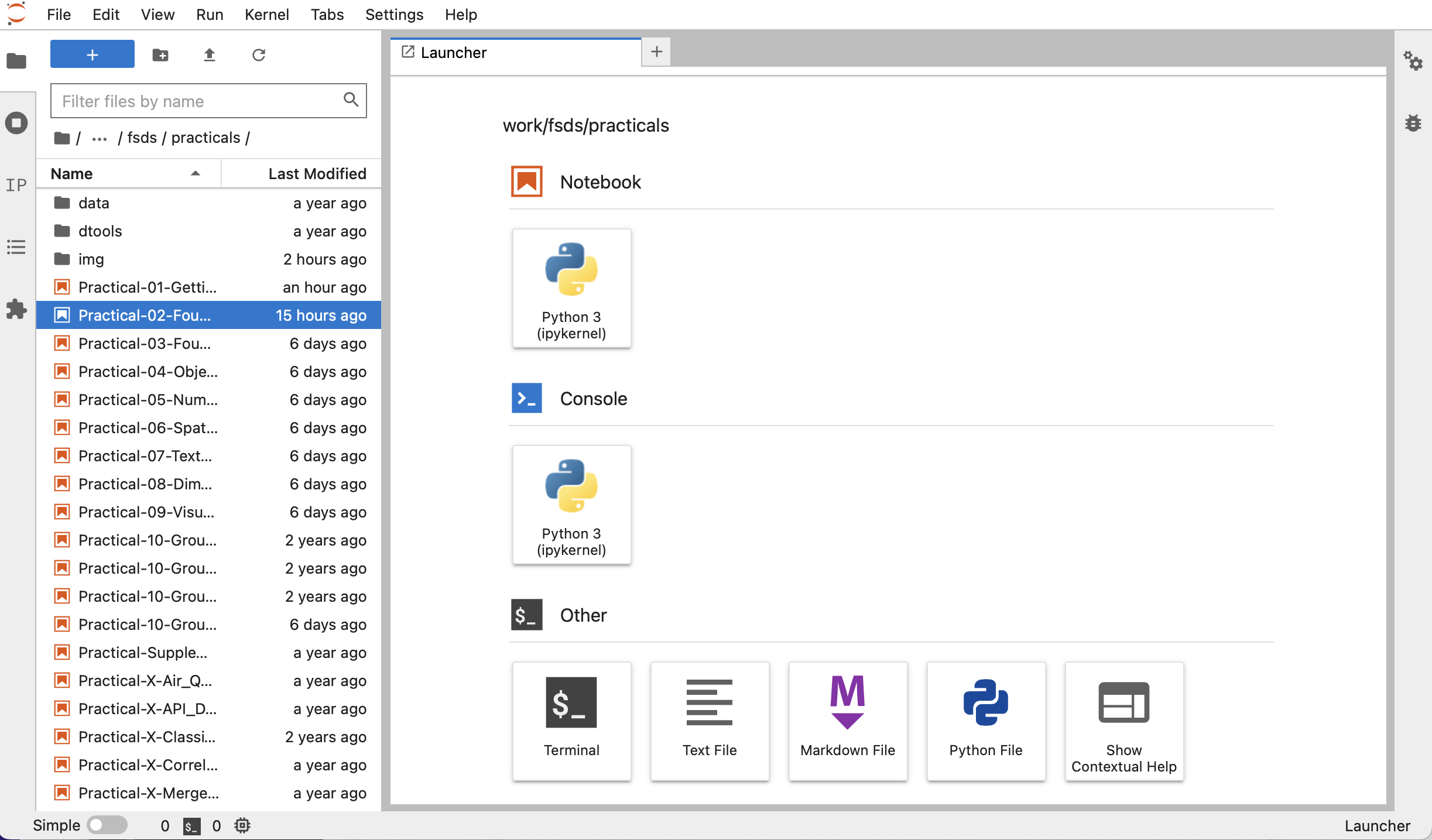Expand the collapsed breadcrumb ellipsis
Image resolution: width=1432 pixels, height=840 pixels.
100,139
